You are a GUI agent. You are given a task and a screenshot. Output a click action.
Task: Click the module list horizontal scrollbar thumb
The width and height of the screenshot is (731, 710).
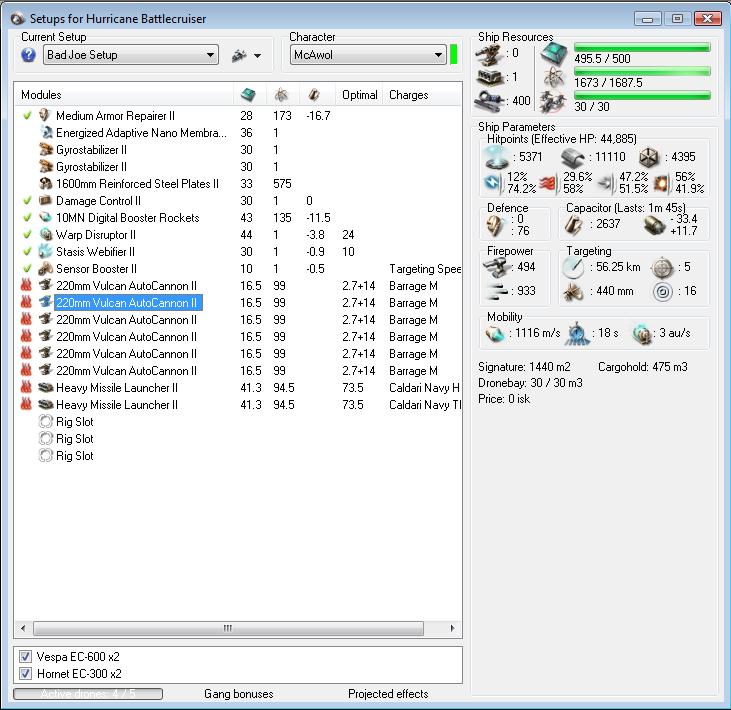pos(228,628)
